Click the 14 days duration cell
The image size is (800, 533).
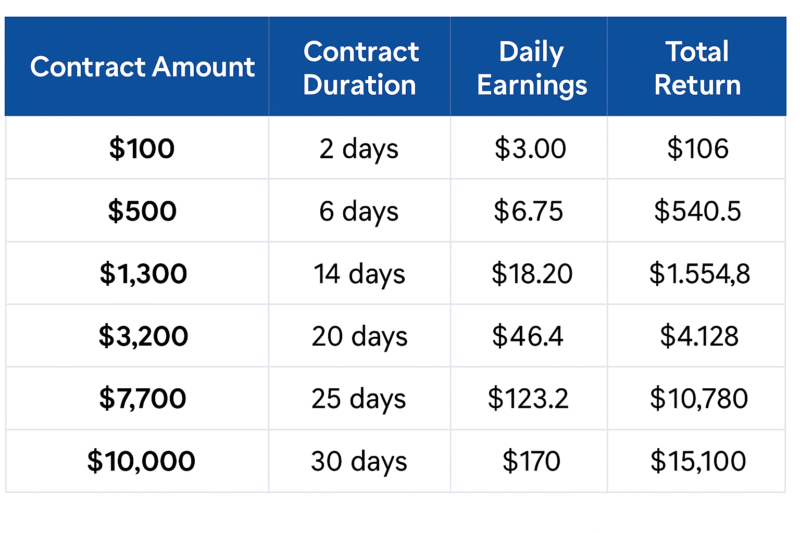click(x=359, y=274)
